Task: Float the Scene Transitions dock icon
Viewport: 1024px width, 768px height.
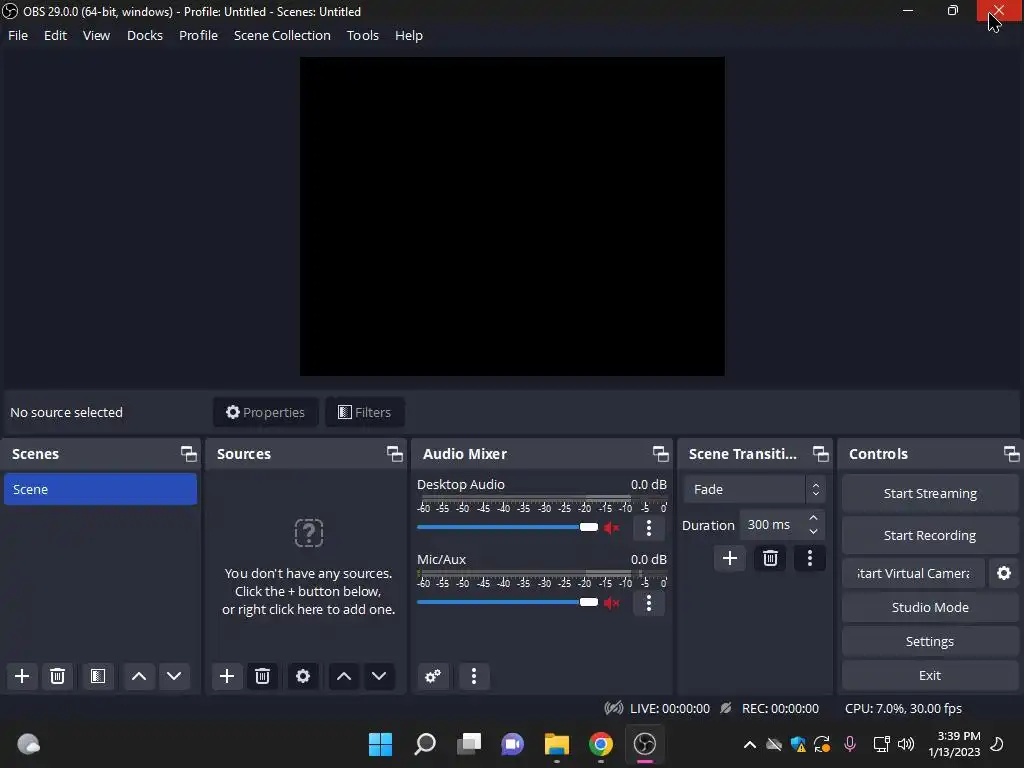Action: point(820,454)
